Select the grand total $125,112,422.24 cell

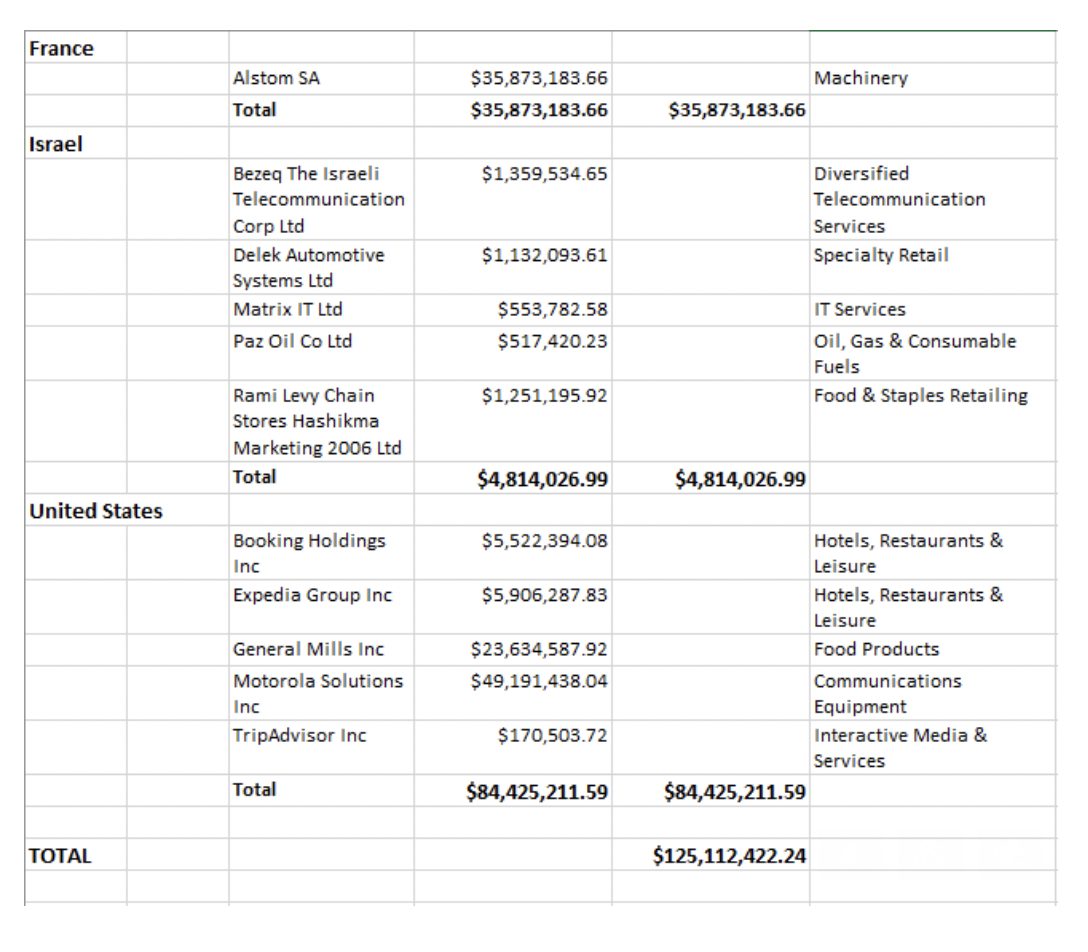pos(729,855)
